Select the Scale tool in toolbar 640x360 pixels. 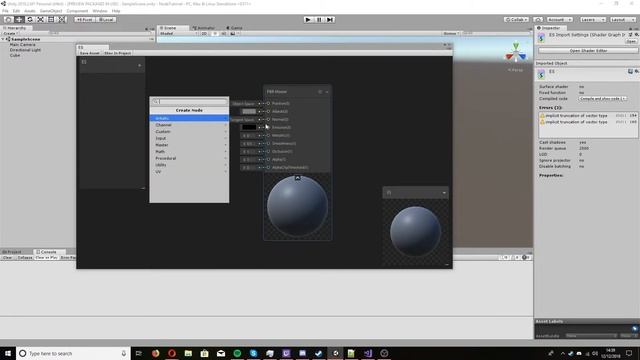click(x=40, y=20)
